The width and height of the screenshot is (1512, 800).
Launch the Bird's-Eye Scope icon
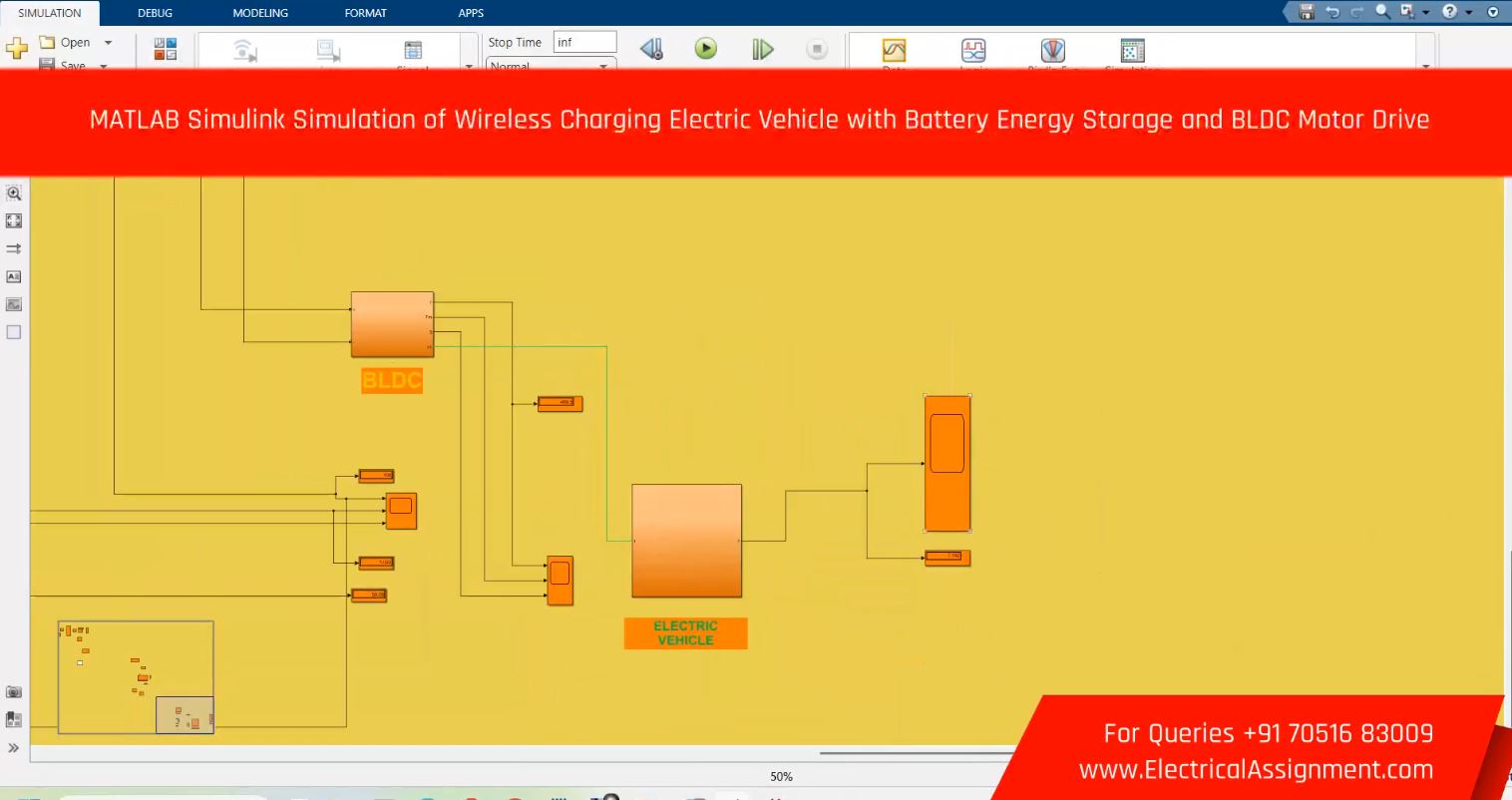pyautogui.click(x=1052, y=50)
